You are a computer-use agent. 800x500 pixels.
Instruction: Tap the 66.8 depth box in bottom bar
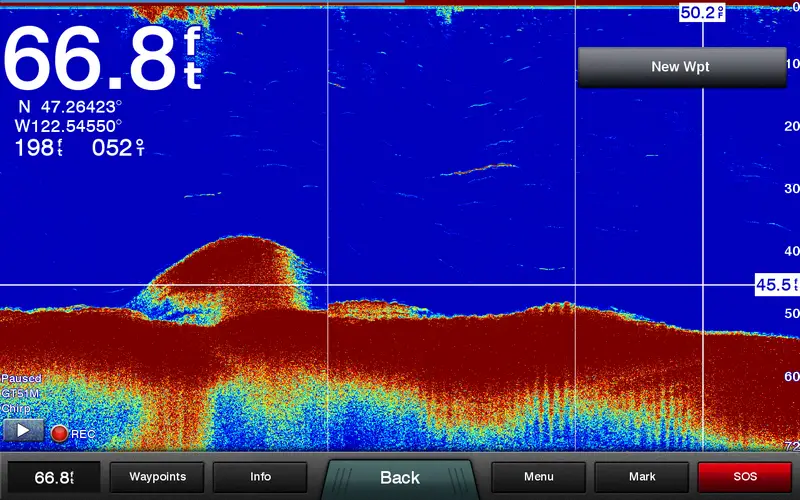click(54, 477)
